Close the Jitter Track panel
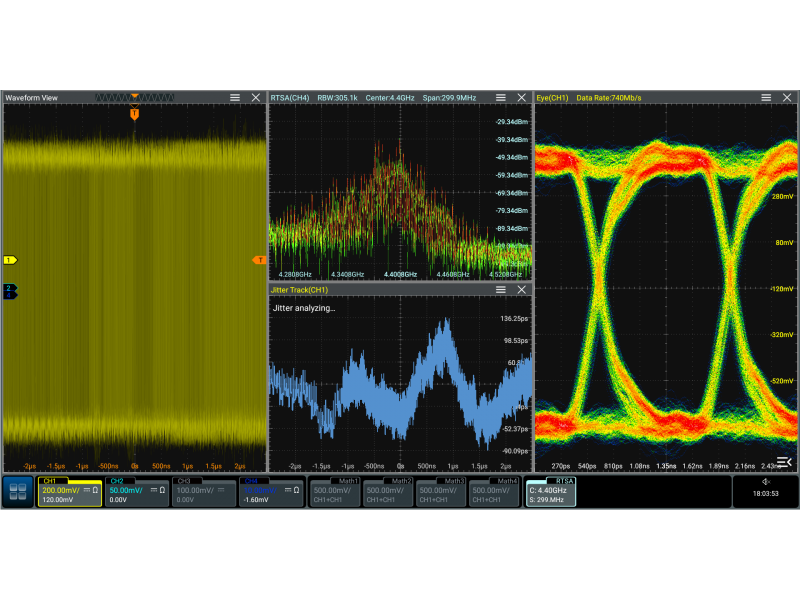The width and height of the screenshot is (800, 600). (x=521, y=289)
